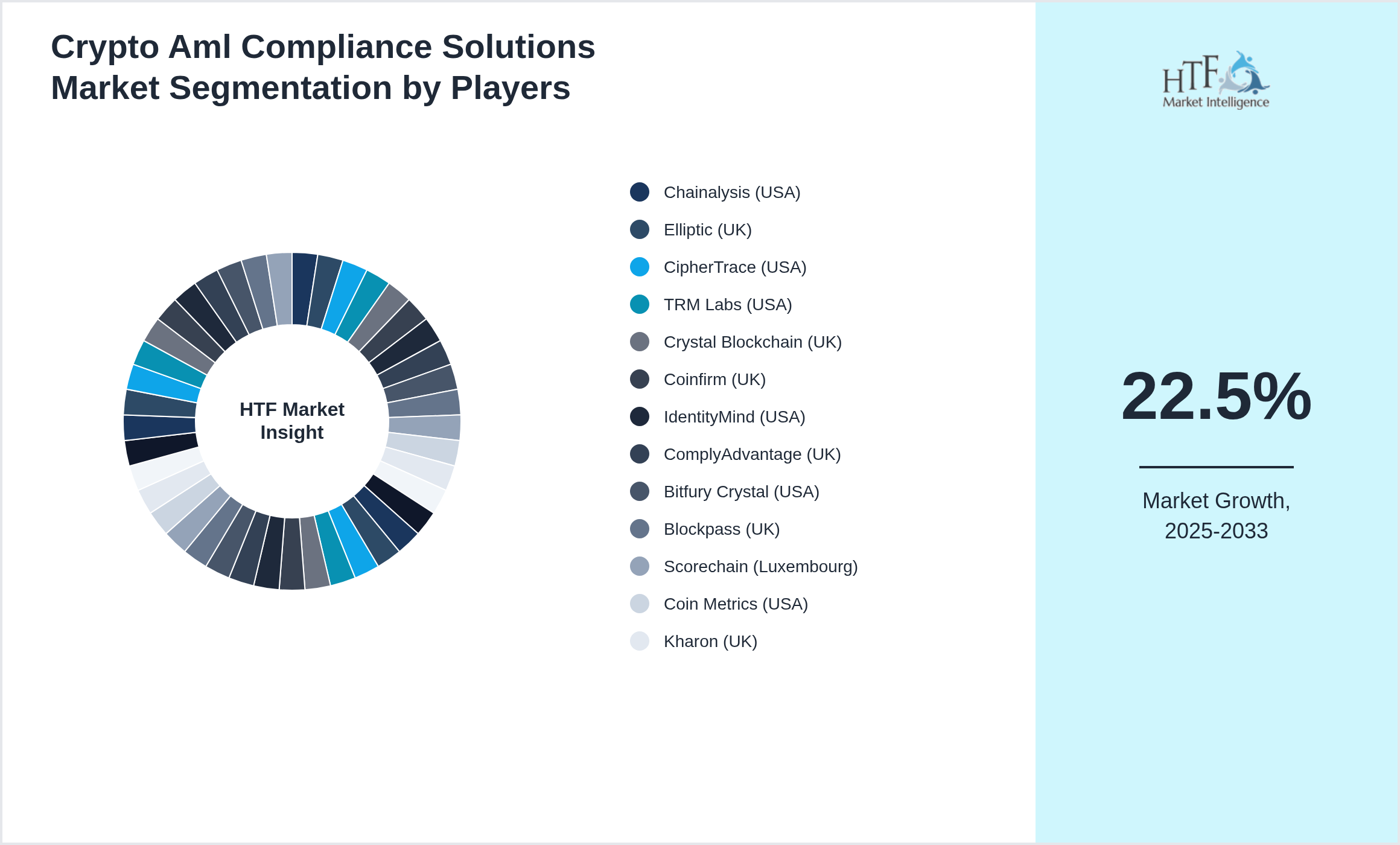This screenshot has width=1400, height=845.
Task: Click the Kharon (UK) legend color dot
Action: click(640, 641)
